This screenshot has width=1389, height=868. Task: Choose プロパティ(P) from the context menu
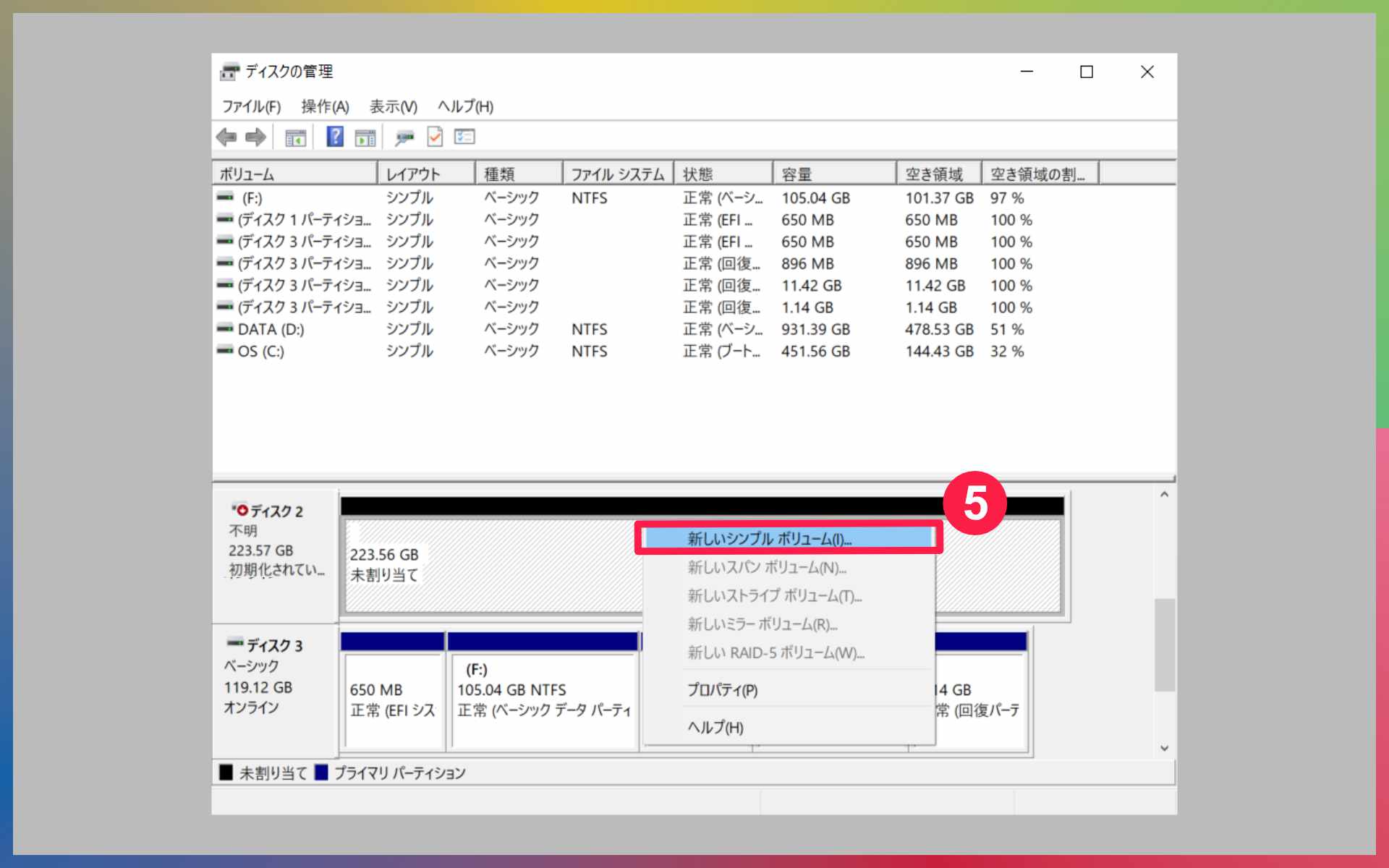pos(722,690)
